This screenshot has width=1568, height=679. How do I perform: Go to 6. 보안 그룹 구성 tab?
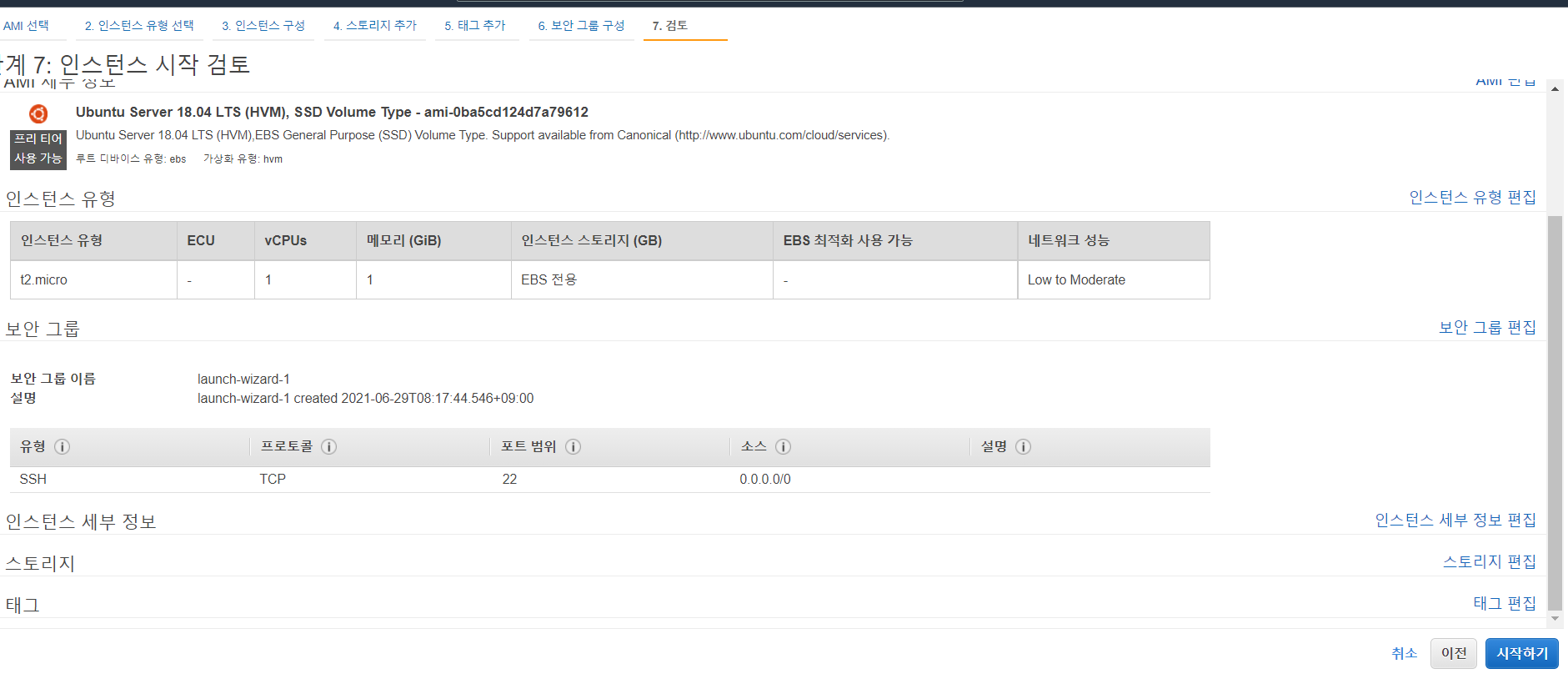(581, 26)
